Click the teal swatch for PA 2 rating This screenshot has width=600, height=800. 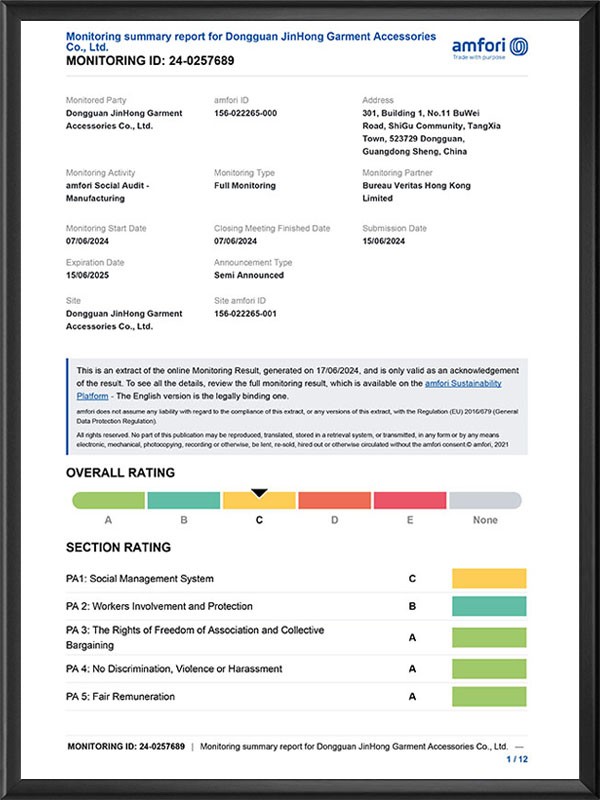pos(489,606)
